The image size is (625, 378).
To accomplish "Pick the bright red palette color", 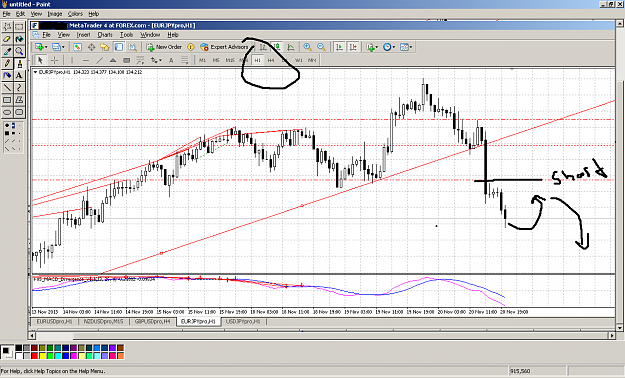I will [x=35, y=356].
